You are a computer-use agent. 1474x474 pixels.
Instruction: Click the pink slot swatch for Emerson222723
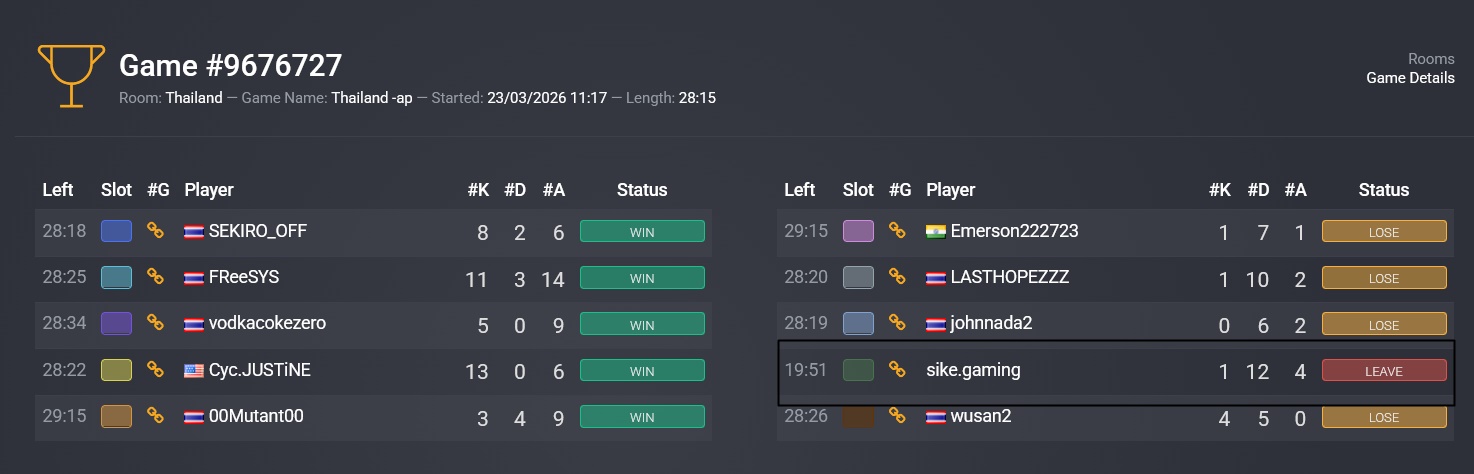858,231
